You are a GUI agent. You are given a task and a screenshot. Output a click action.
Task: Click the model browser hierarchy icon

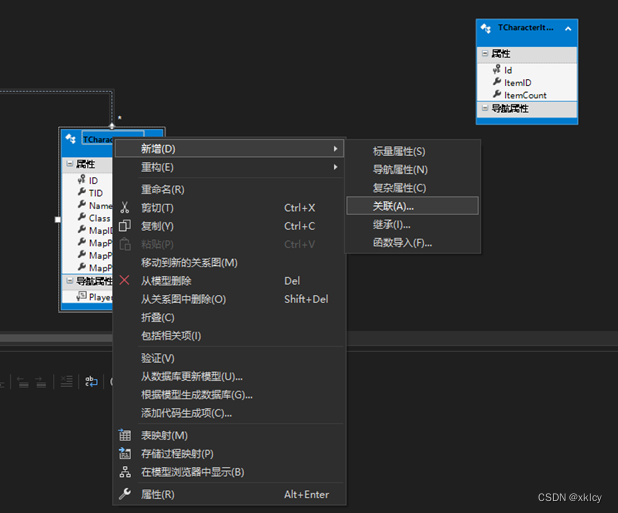(125, 472)
